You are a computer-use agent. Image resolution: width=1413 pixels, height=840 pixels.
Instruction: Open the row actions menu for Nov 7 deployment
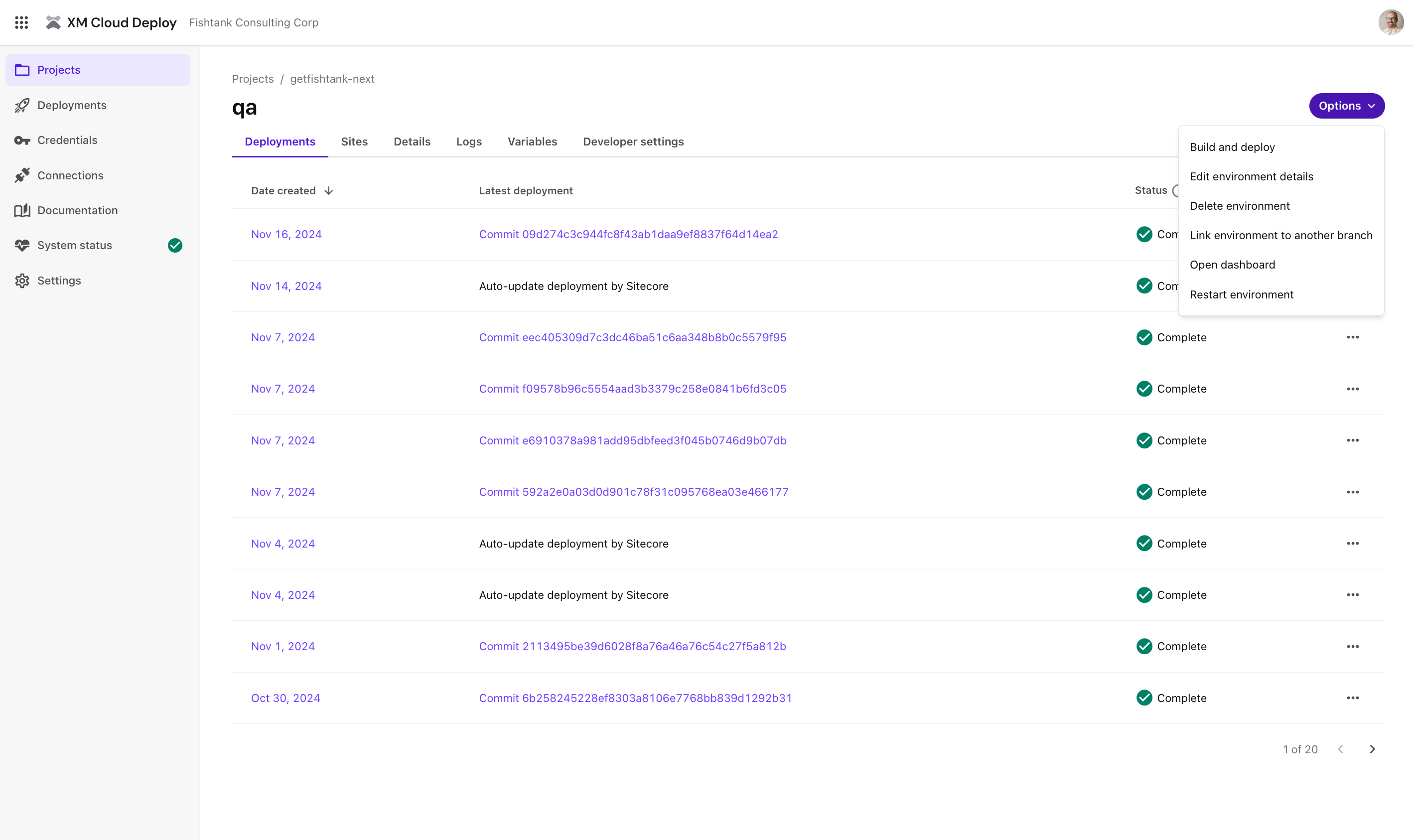[x=1353, y=337]
